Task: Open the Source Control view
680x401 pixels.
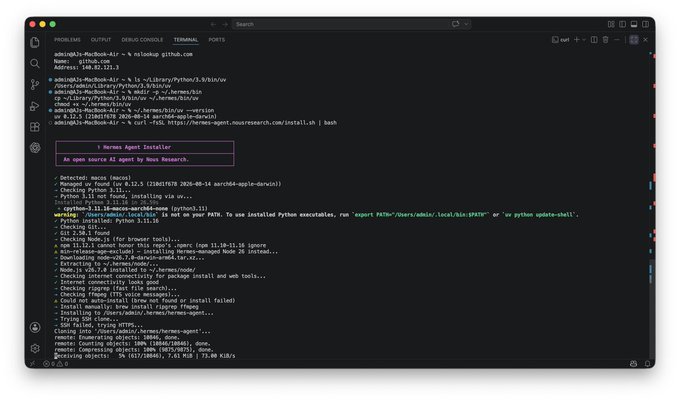Action: [x=35, y=85]
